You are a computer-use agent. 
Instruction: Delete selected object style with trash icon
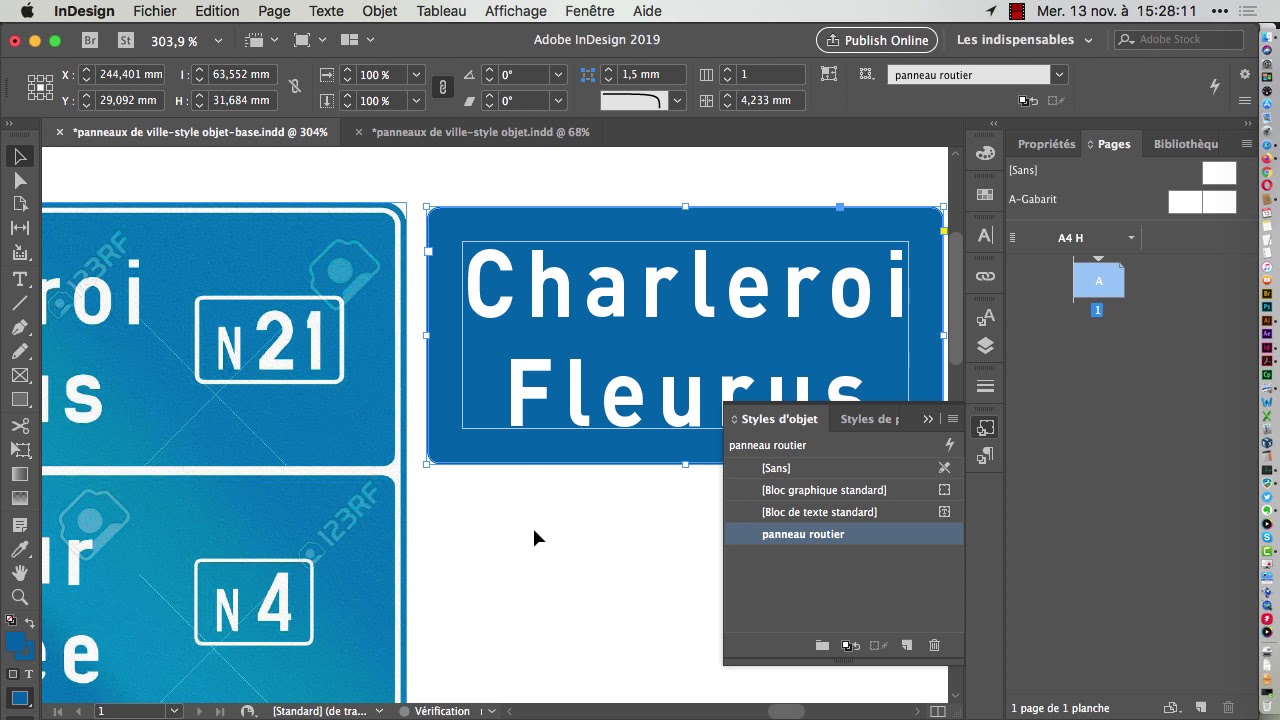point(934,645)
